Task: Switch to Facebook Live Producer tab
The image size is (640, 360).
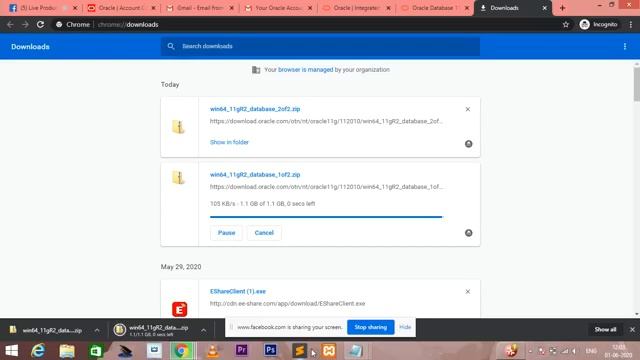Action: click(43, 8)
